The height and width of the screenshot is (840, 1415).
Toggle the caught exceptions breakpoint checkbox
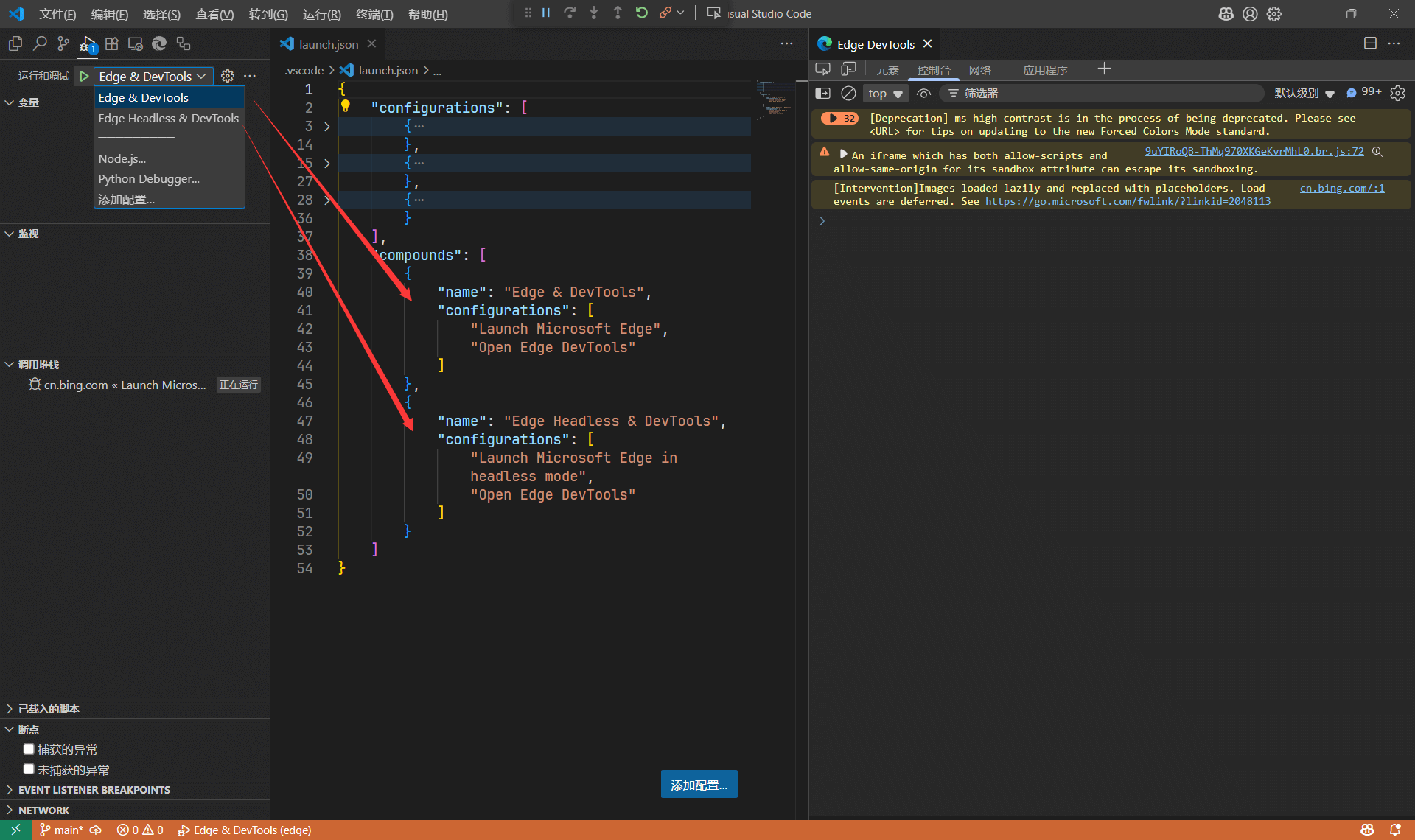click(x=29, y=749)
